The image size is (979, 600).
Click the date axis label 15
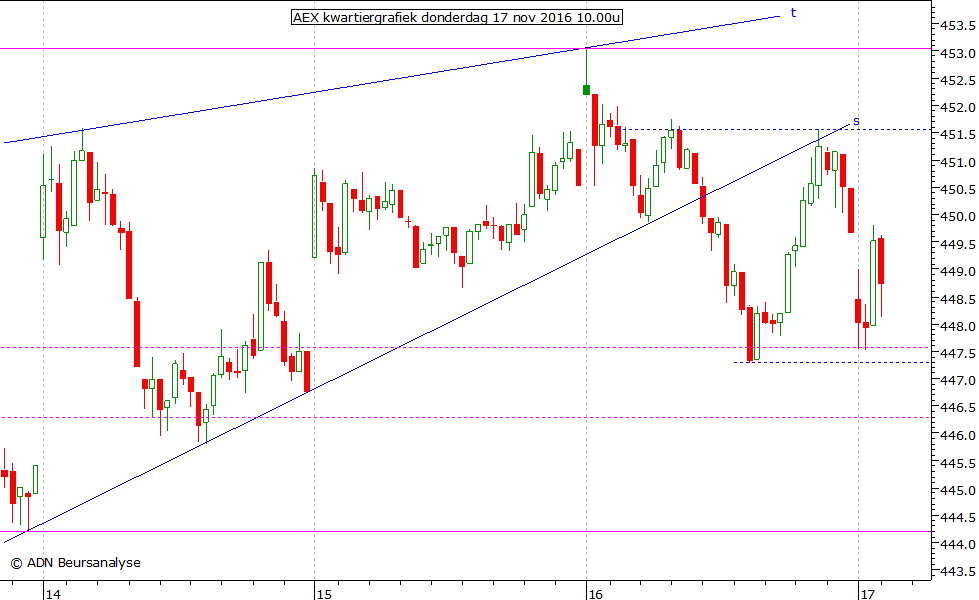324,594
